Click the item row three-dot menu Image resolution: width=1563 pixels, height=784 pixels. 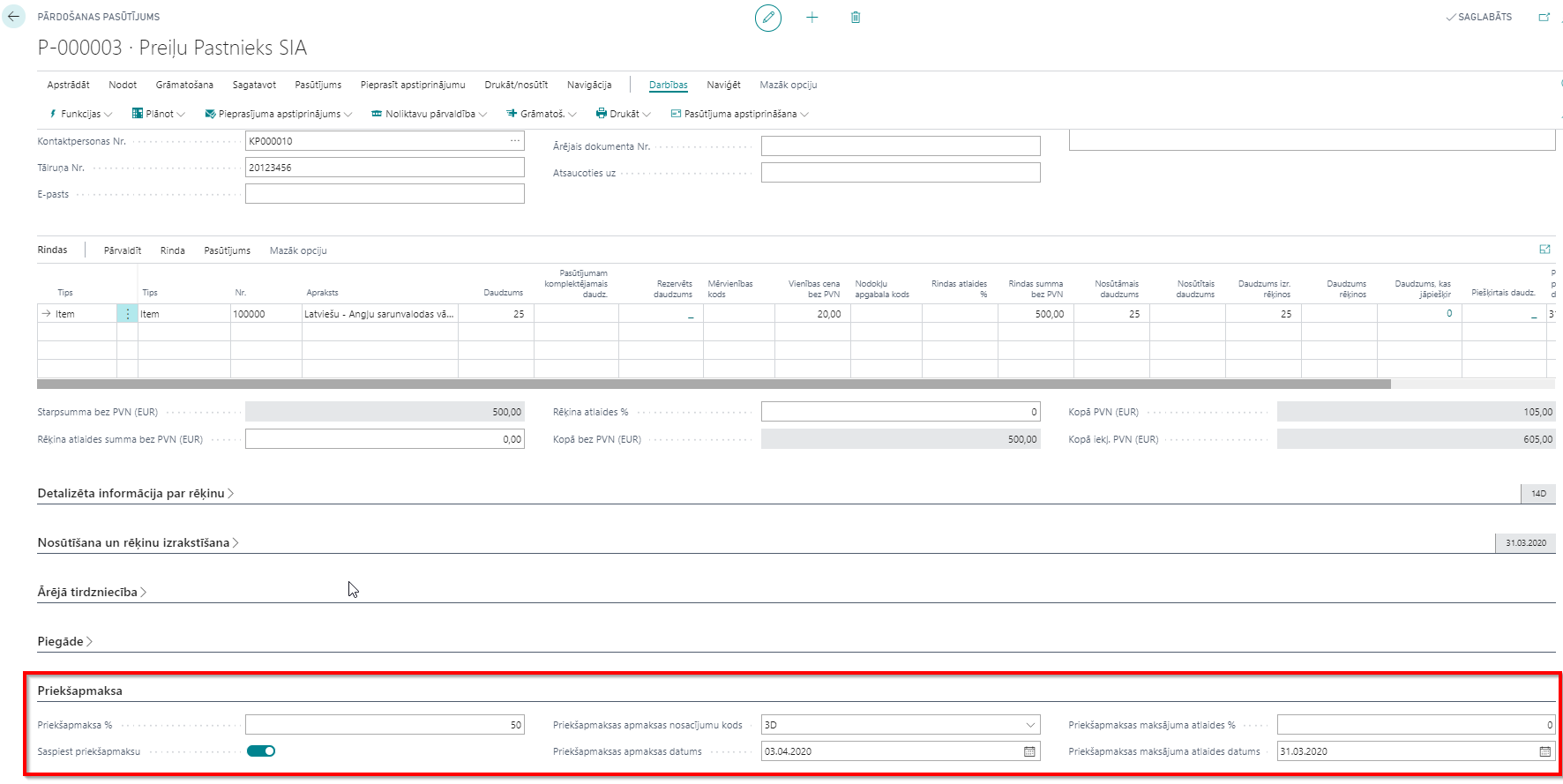click(x=127, y=314)
